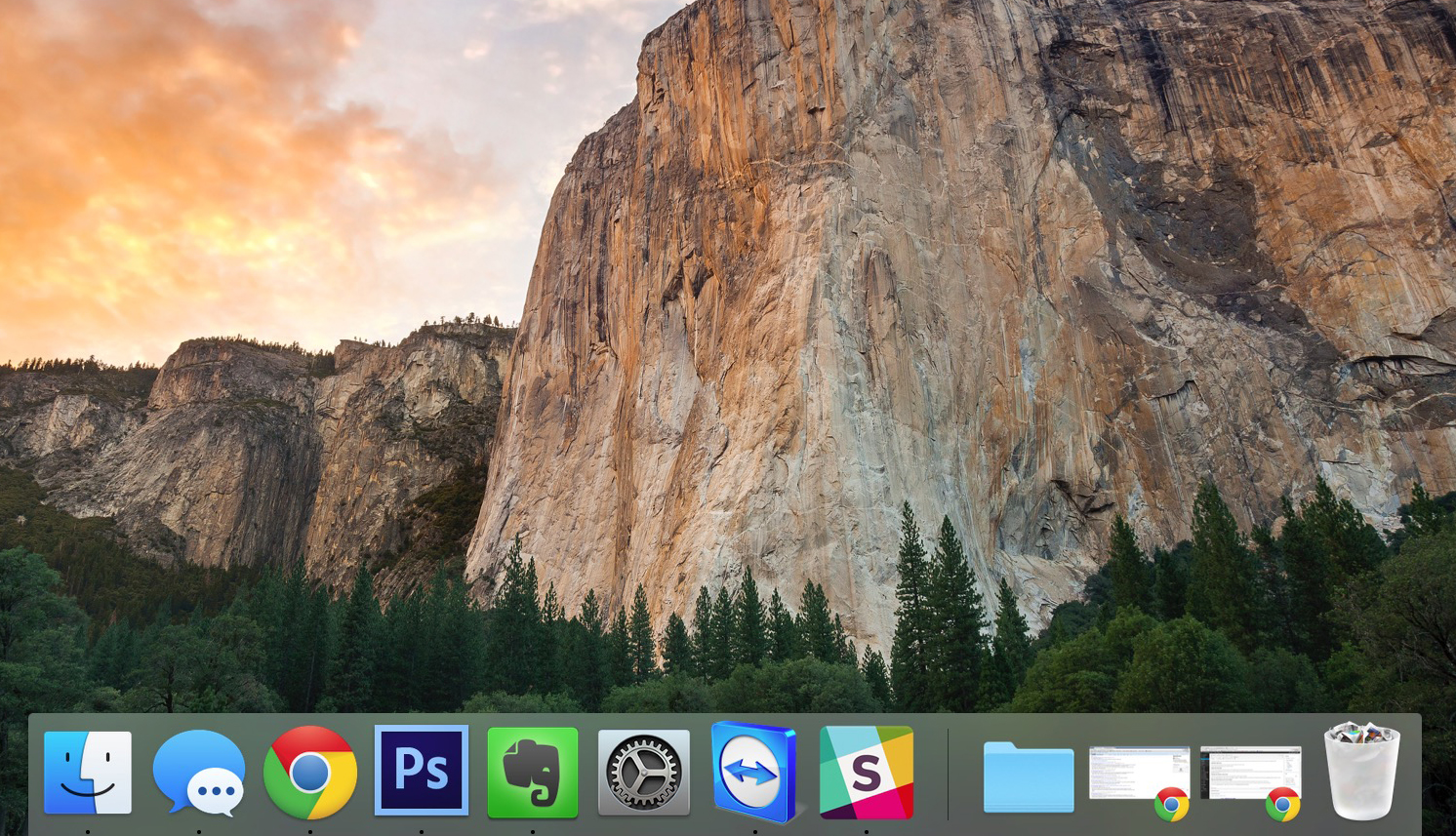Restore the left minimized Chrome window
1456x836 pixels.
tap(1140, 771)
